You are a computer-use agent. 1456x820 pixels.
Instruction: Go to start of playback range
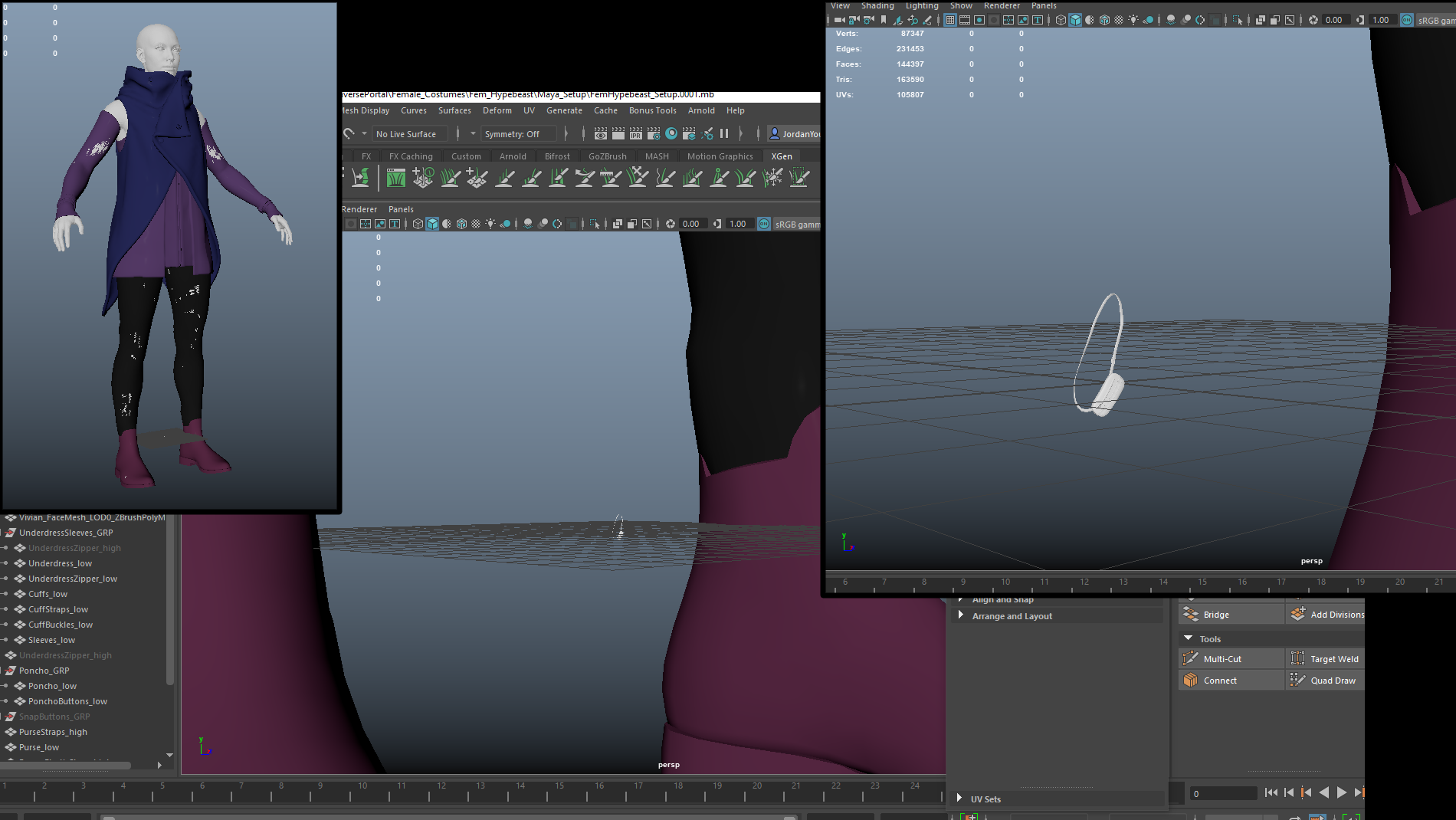point(1271,792)
